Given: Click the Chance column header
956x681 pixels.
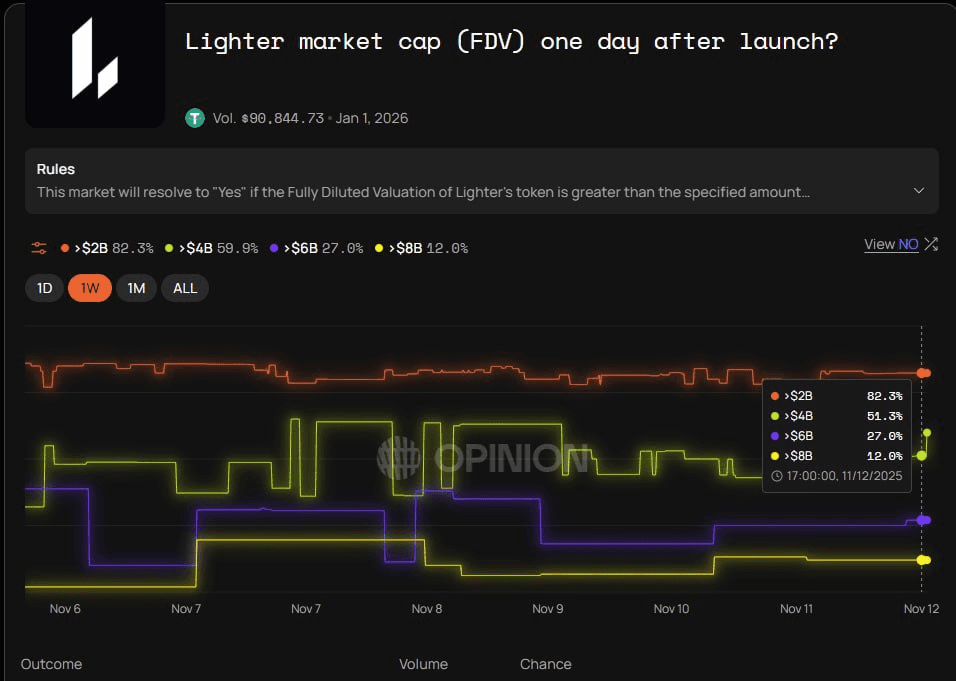Looking at the screenshot, I should (545, 664).
